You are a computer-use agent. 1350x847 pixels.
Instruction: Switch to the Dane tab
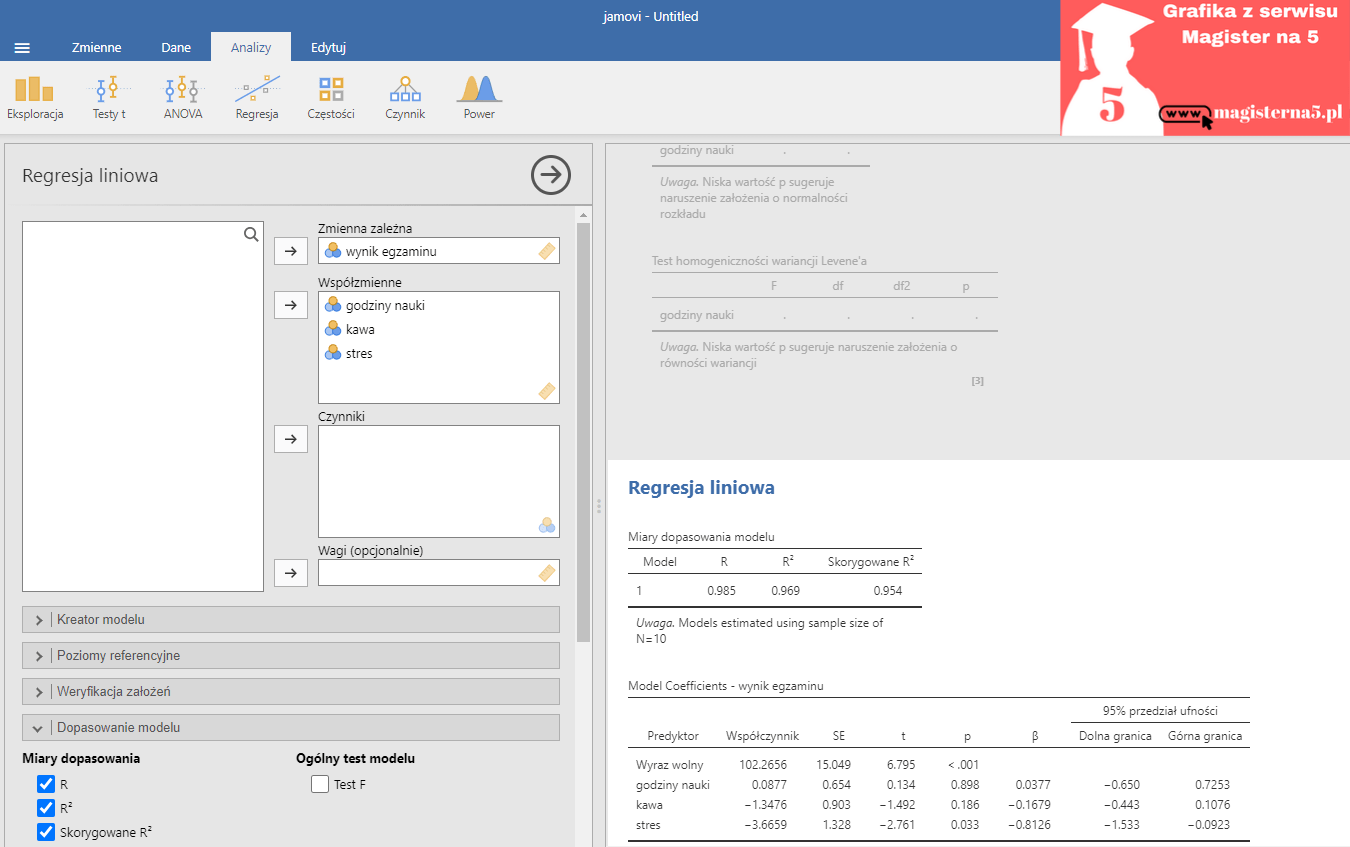tap(176, 48)
